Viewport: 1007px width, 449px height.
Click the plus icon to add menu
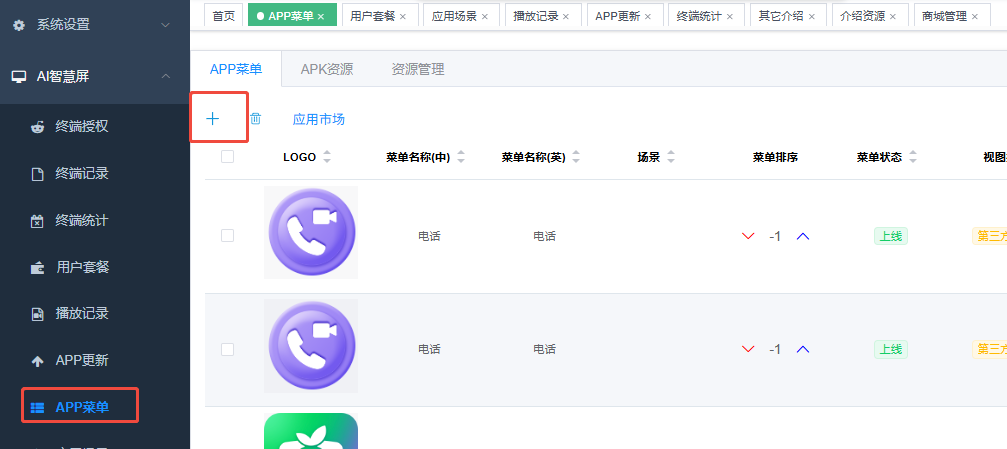point(212,118)
